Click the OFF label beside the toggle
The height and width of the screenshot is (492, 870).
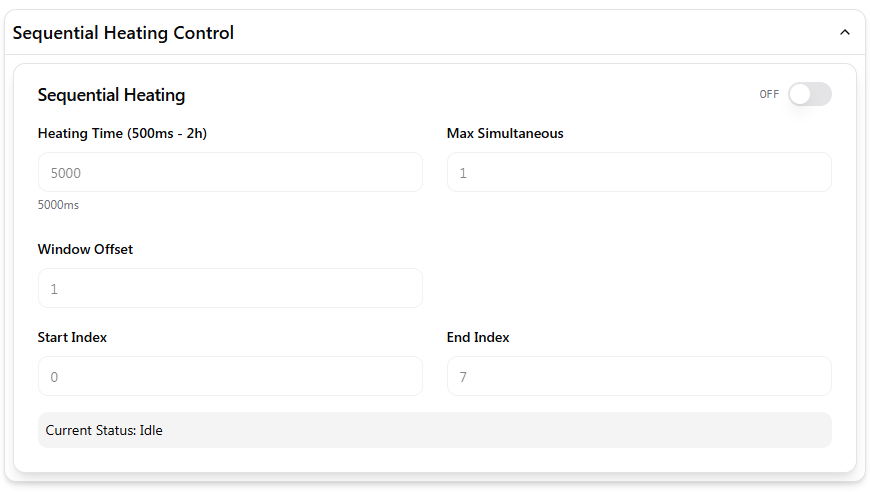[769, 95]
